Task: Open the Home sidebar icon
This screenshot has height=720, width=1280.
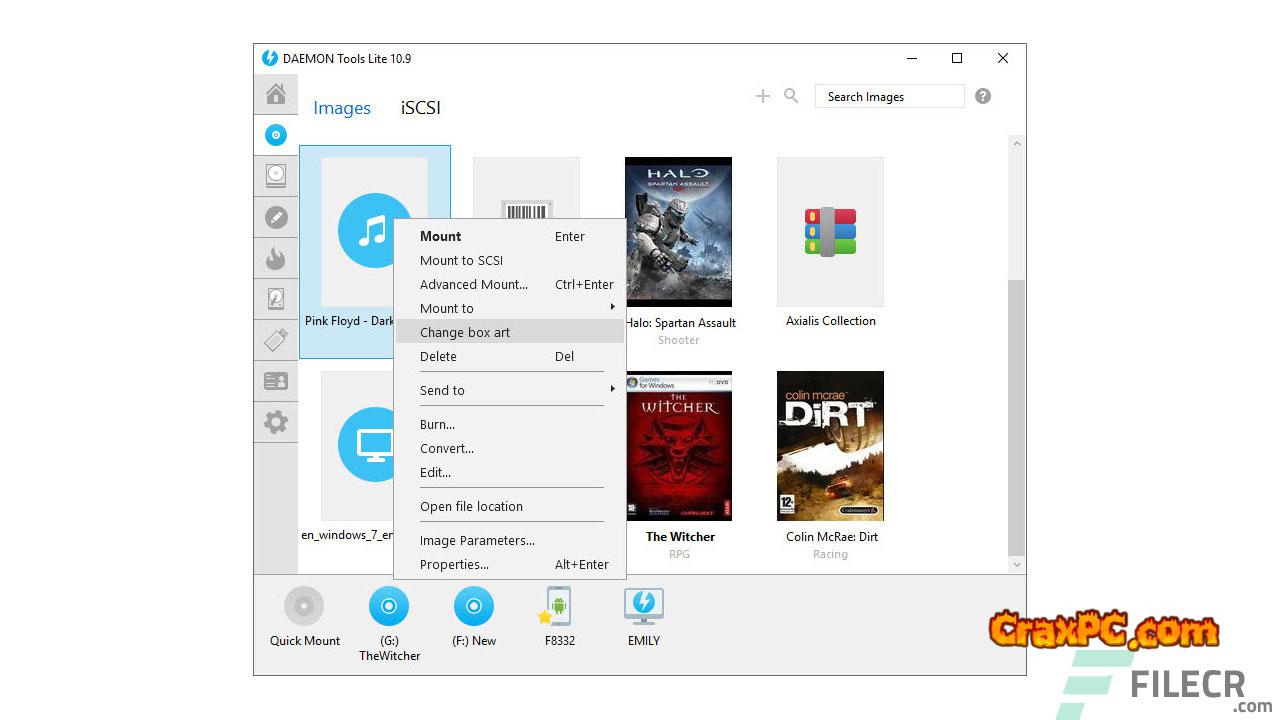Action: (276, 94)
